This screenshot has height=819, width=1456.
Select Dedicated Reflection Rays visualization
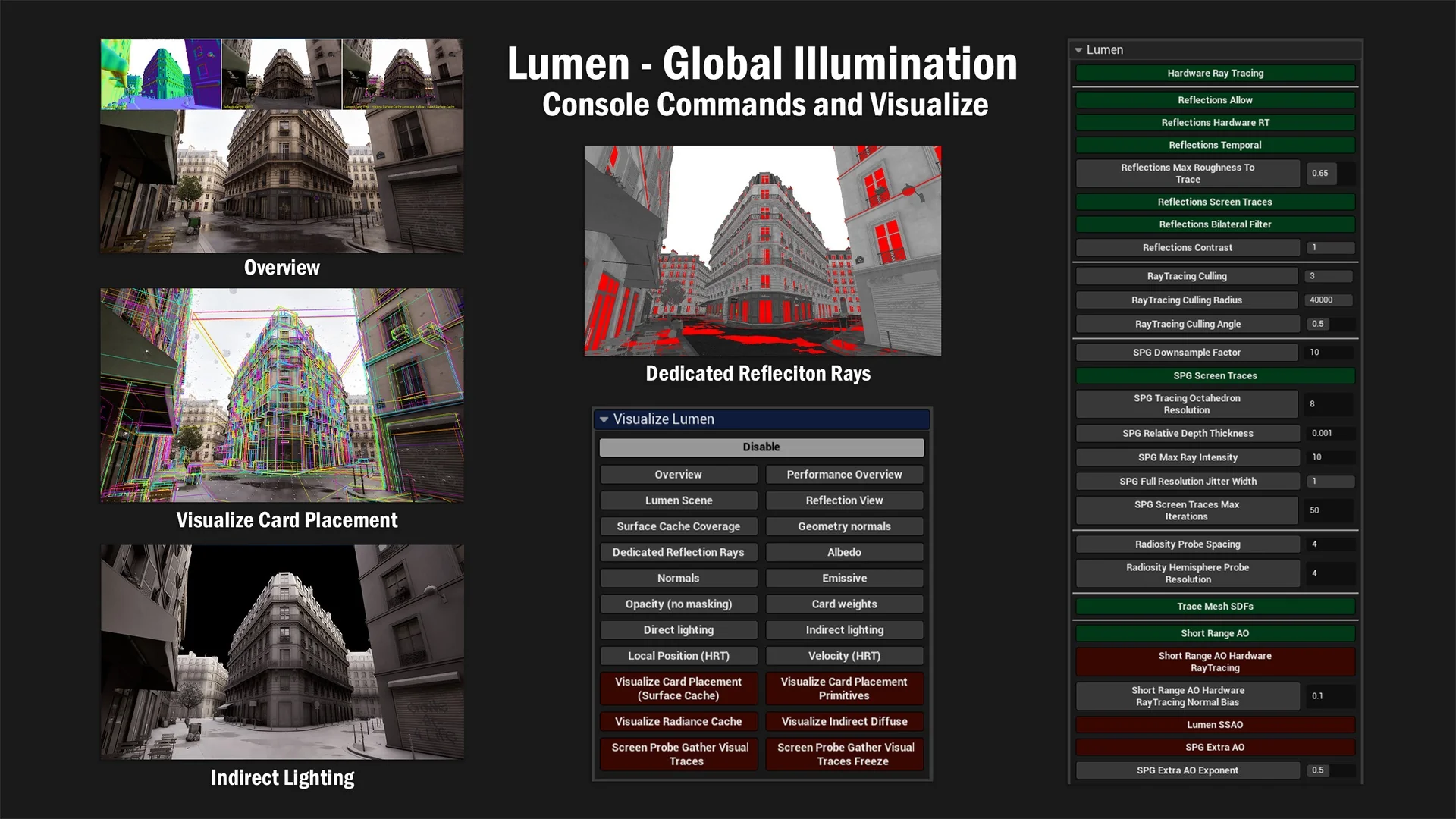click(x=678, y=552)
